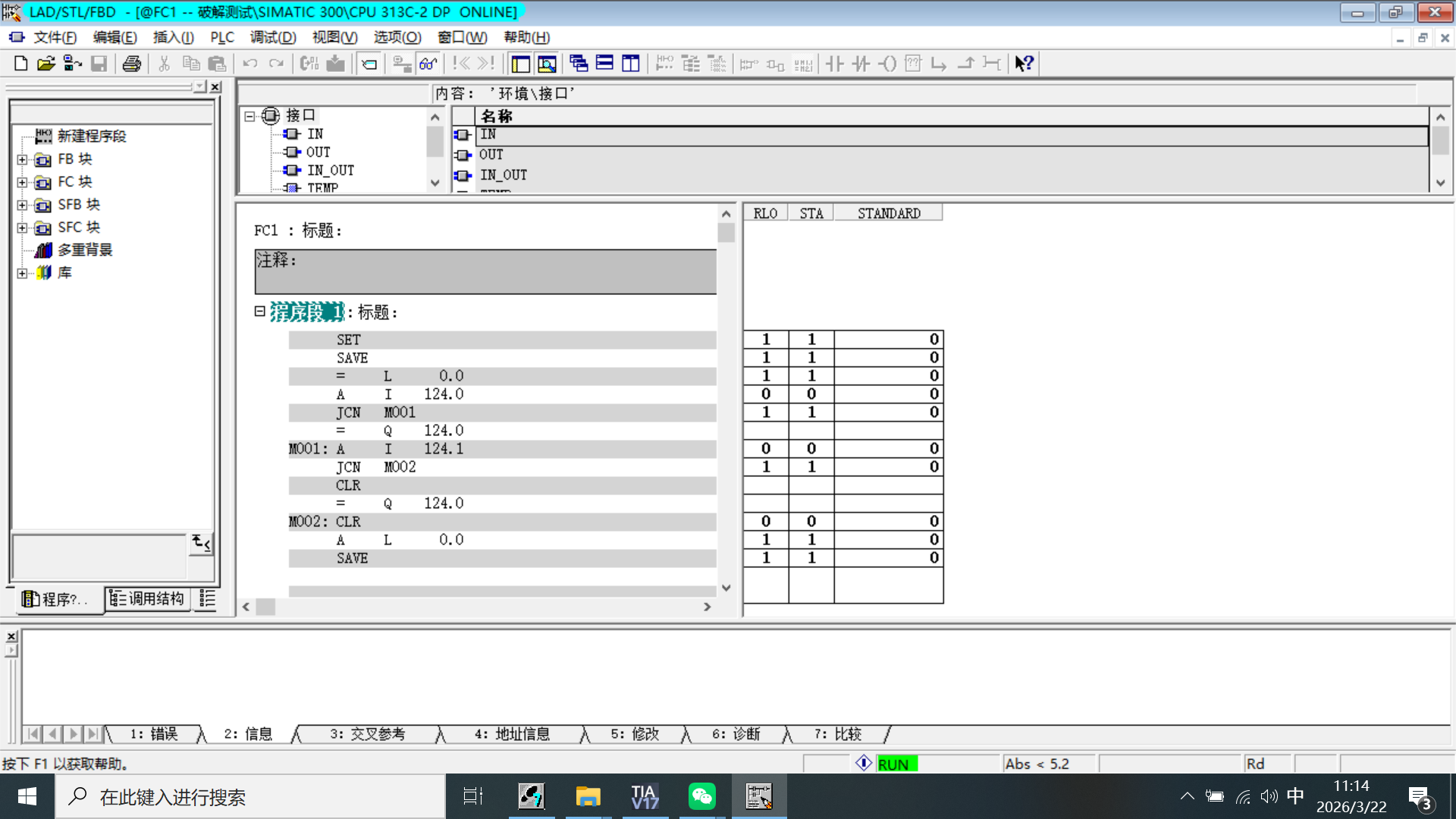
Task: Click the New document toolbar icon
Action: click(20, 64)
